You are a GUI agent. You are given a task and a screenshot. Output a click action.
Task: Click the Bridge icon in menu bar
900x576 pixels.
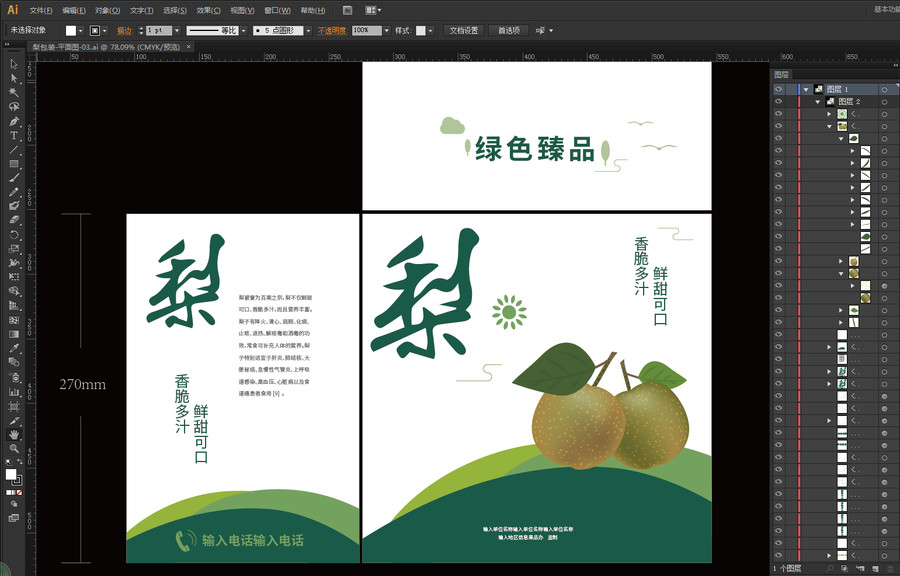(x=347, y=10)
